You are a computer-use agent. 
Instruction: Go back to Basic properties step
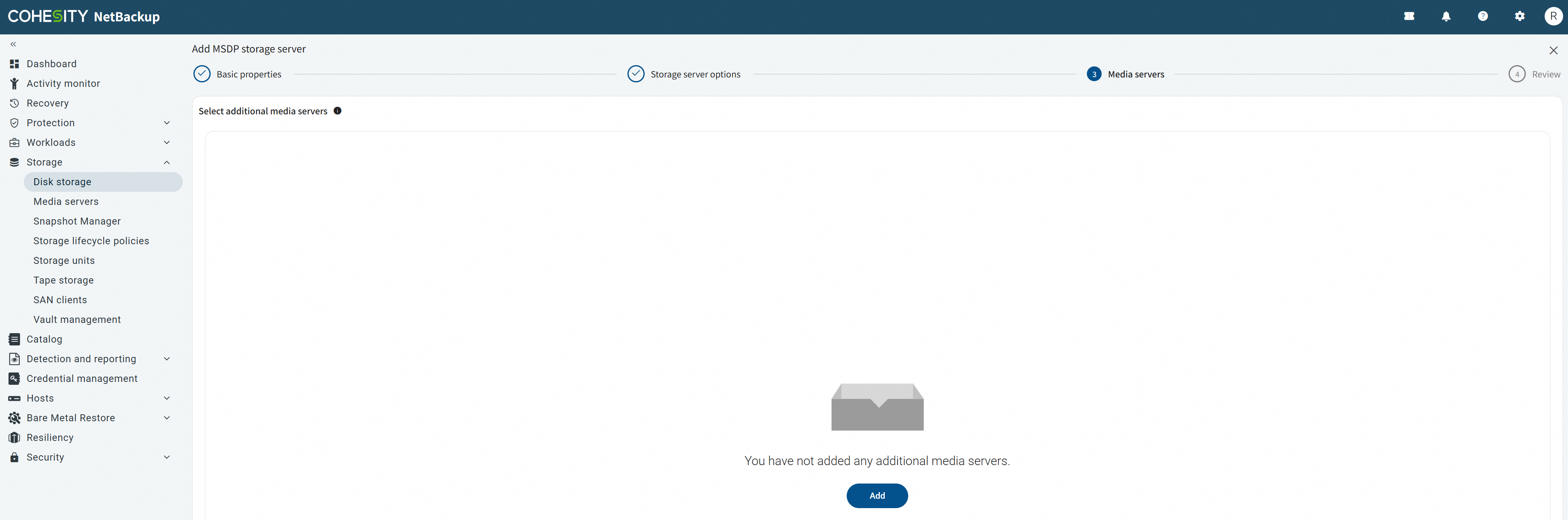(249, 74)
